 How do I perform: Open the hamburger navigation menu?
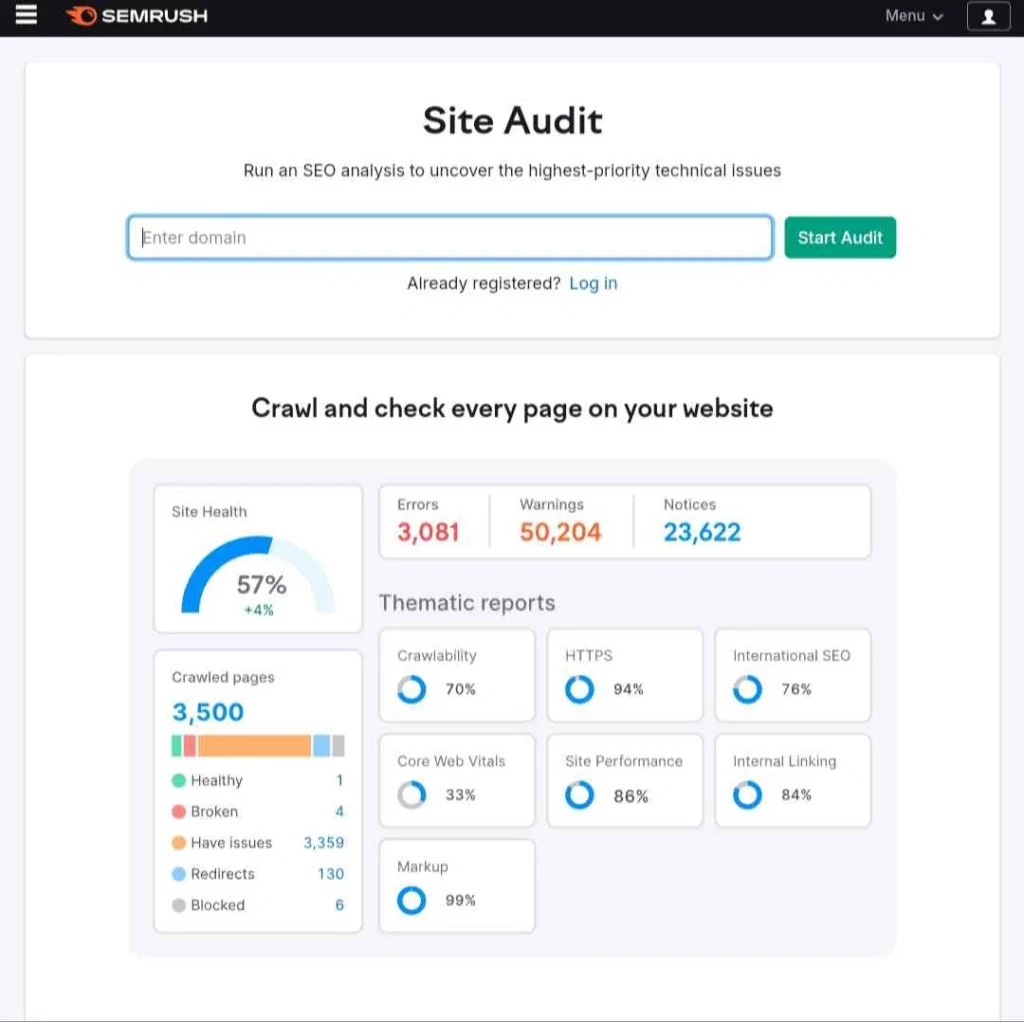(x=26, y=14)
